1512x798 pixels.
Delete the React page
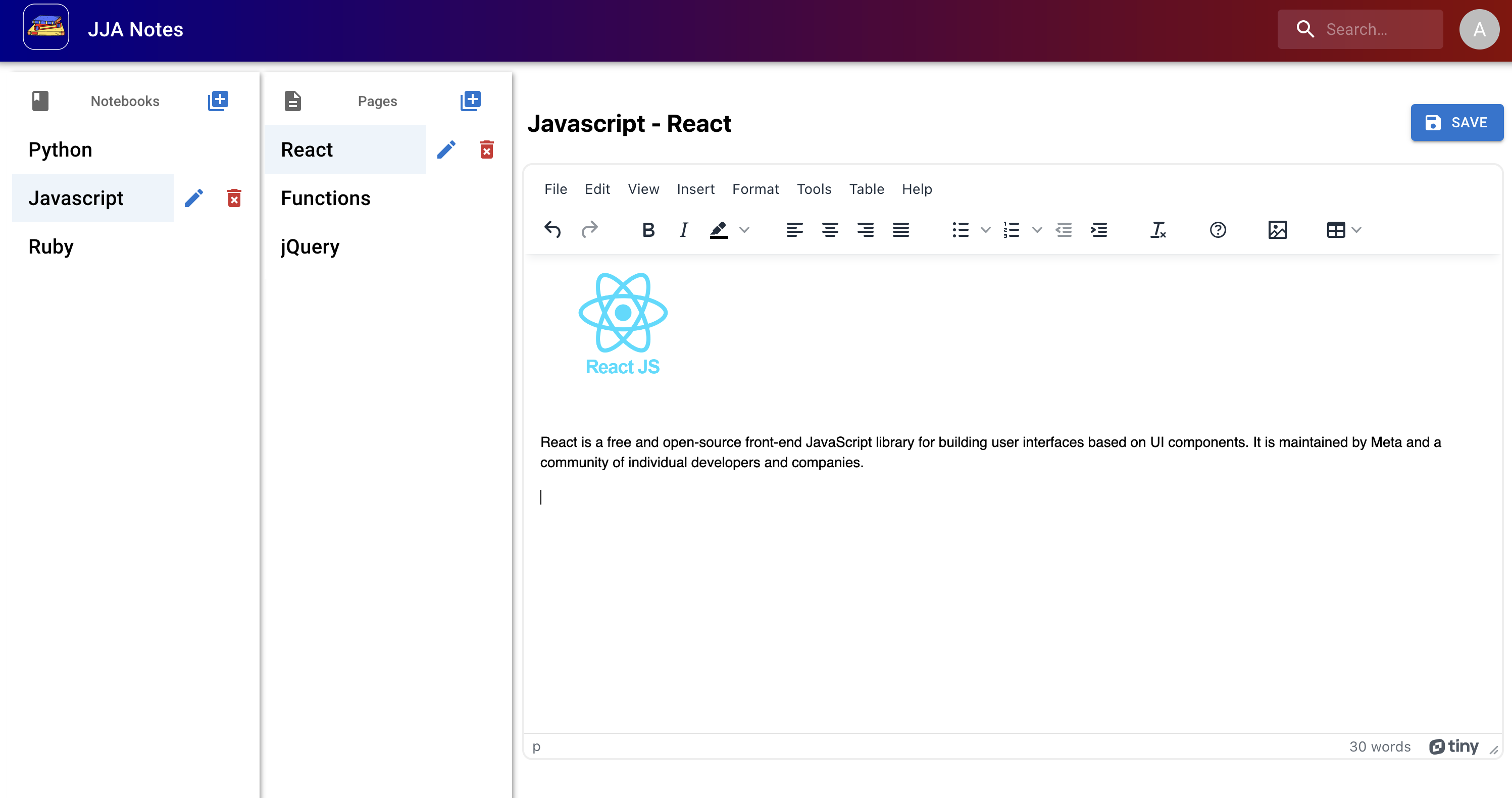coord(487,149)
